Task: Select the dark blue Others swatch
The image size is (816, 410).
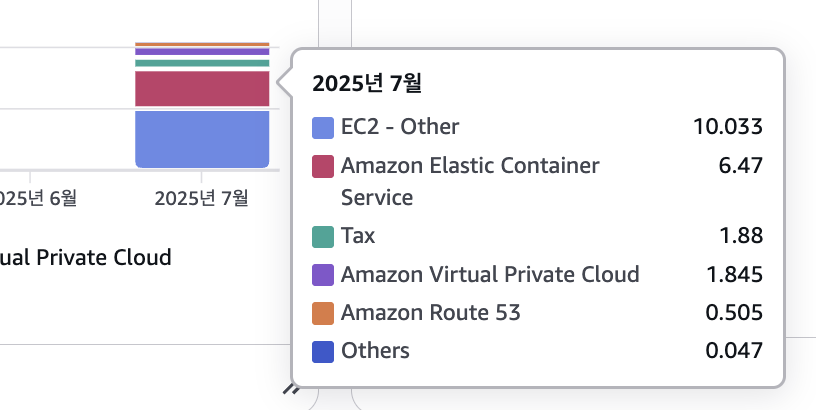Action: pos(323,352)
